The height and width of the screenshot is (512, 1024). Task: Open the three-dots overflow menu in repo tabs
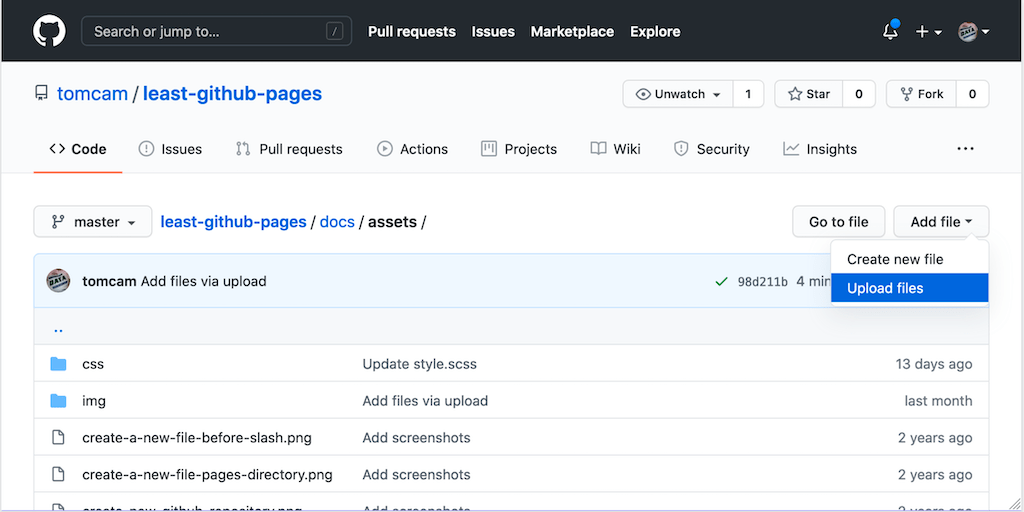[965, 149]
